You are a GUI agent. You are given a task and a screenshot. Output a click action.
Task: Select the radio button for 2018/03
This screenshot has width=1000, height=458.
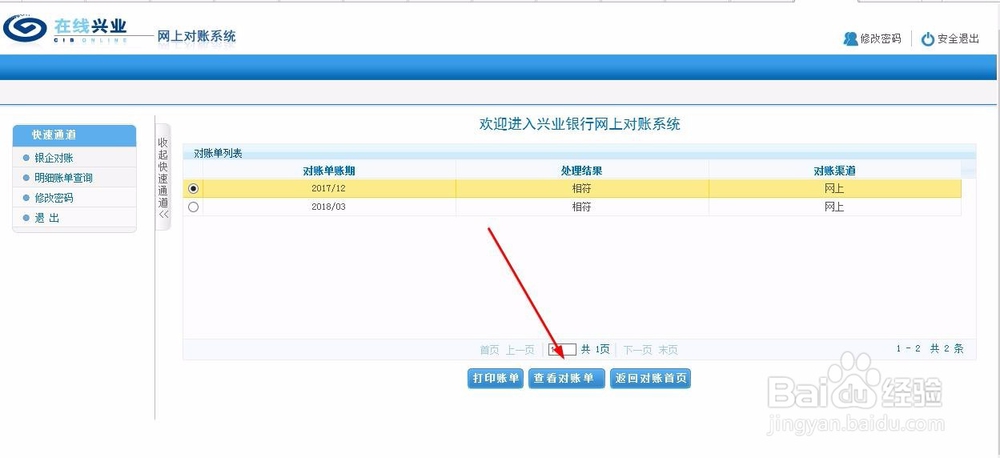193,207
